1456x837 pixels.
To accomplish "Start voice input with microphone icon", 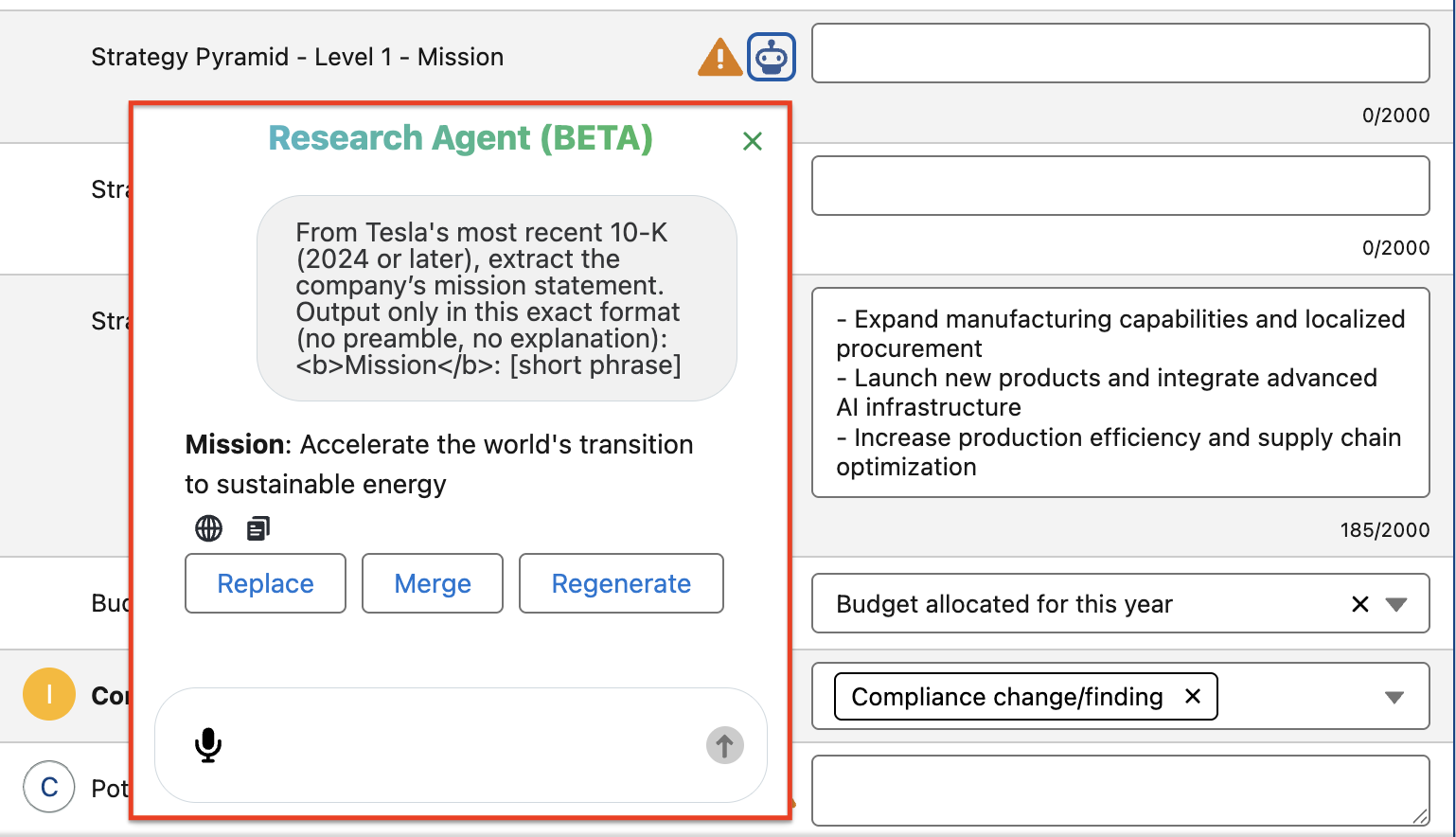I will [x=208, y=745].
